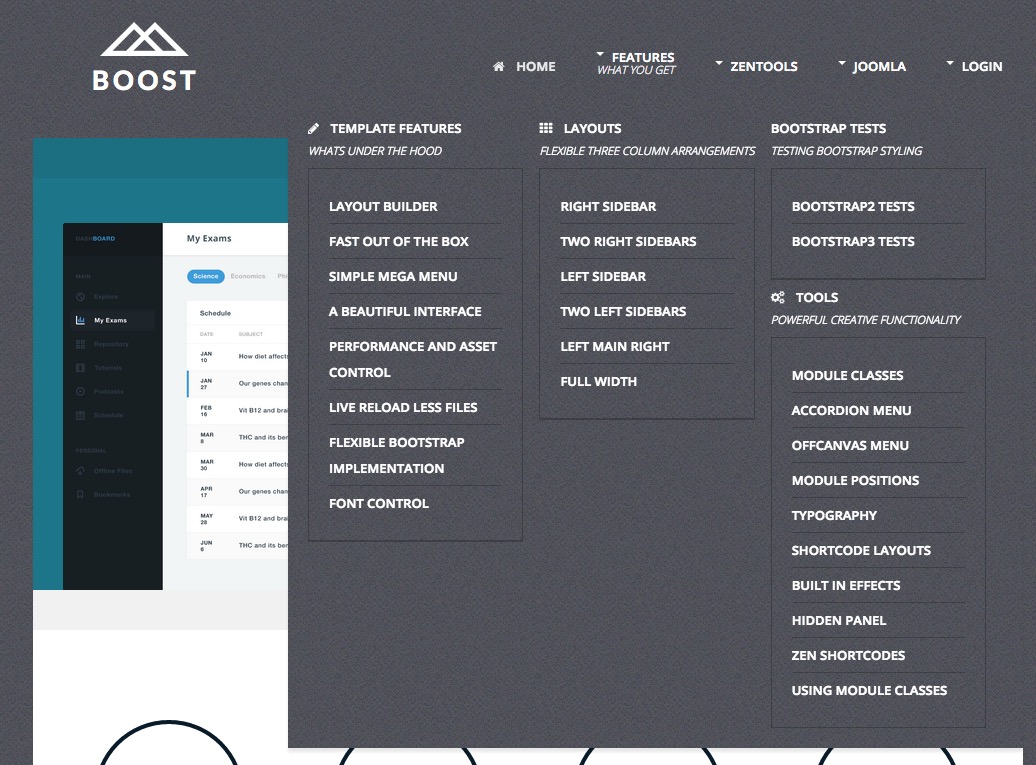Open the Accordion Menu tool page
The height and width of the screenshot is (765, 1036).
click(x=851, y=411)
